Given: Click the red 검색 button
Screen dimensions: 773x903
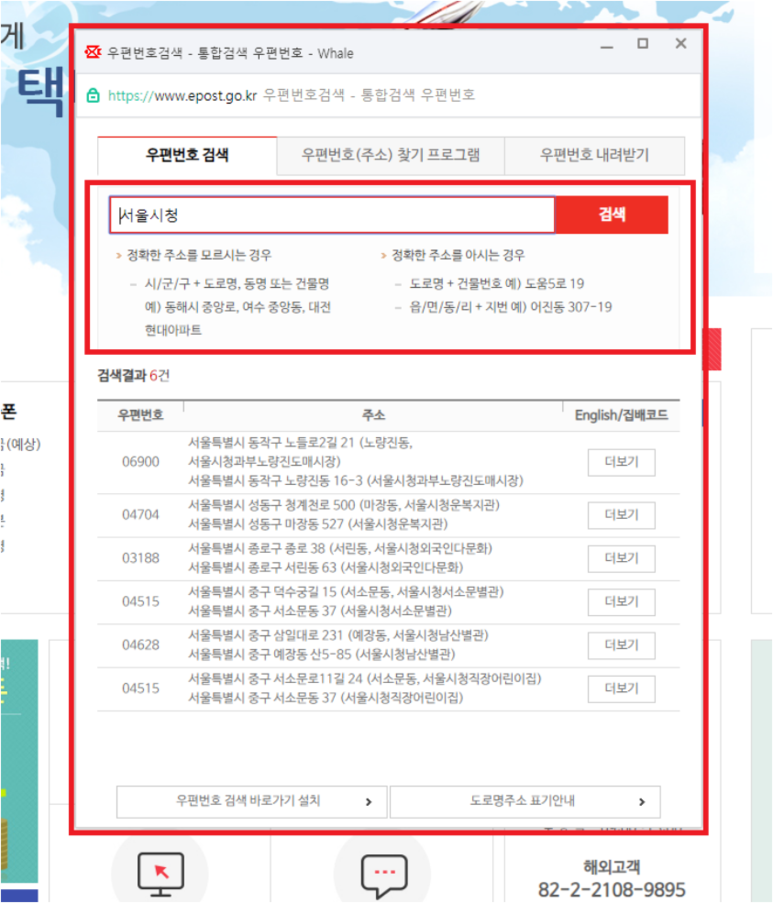Looking at the screenshot, I should pos(611,215).
